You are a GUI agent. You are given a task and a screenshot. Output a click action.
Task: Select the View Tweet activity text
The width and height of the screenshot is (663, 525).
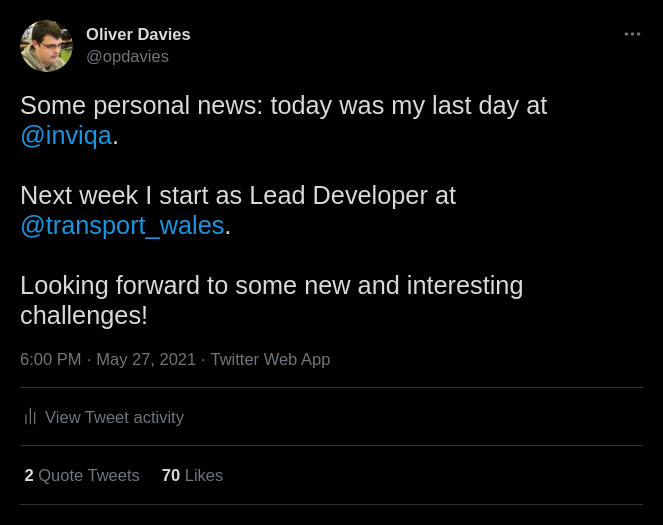114,417
